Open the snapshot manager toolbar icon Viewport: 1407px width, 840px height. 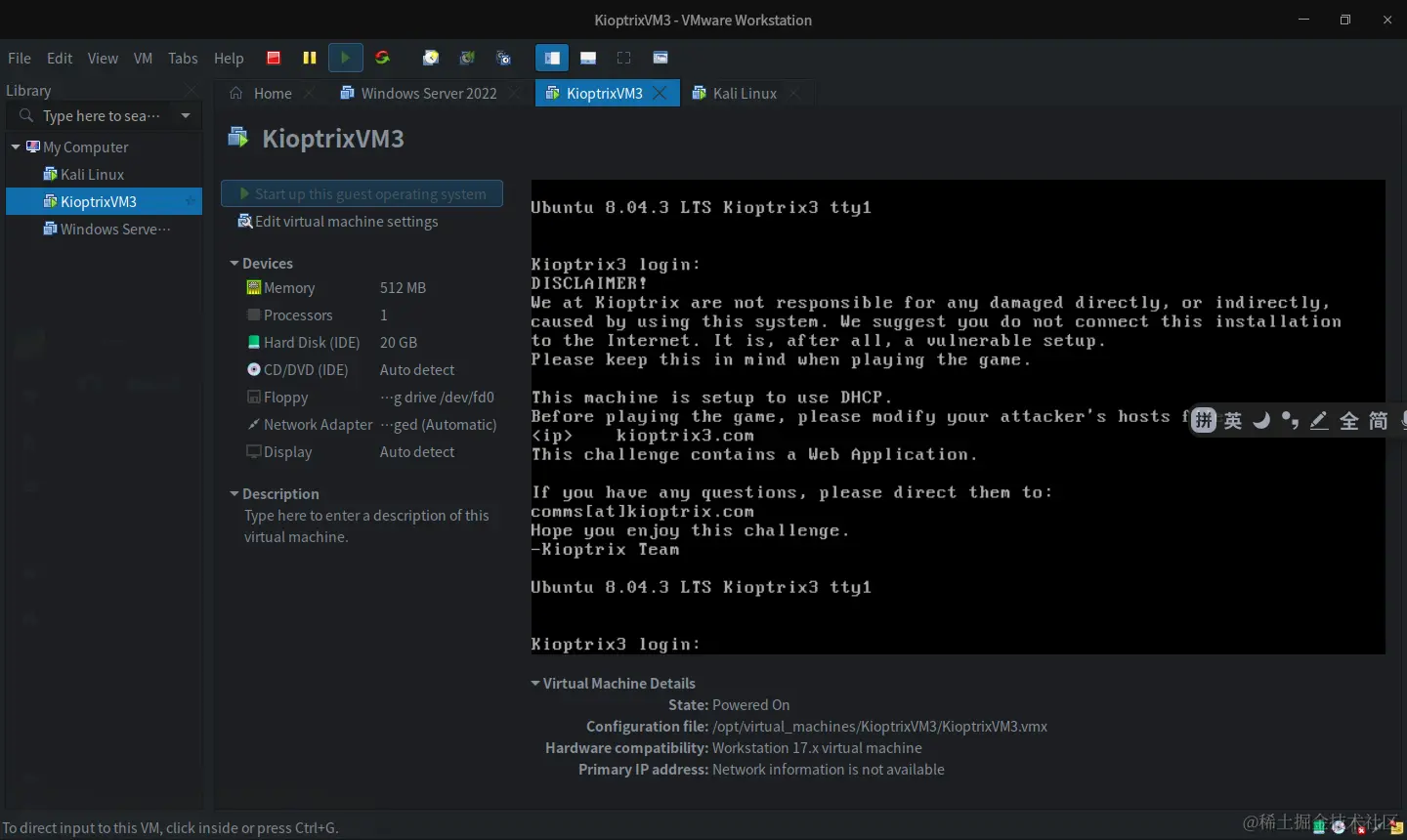[503, 58]
